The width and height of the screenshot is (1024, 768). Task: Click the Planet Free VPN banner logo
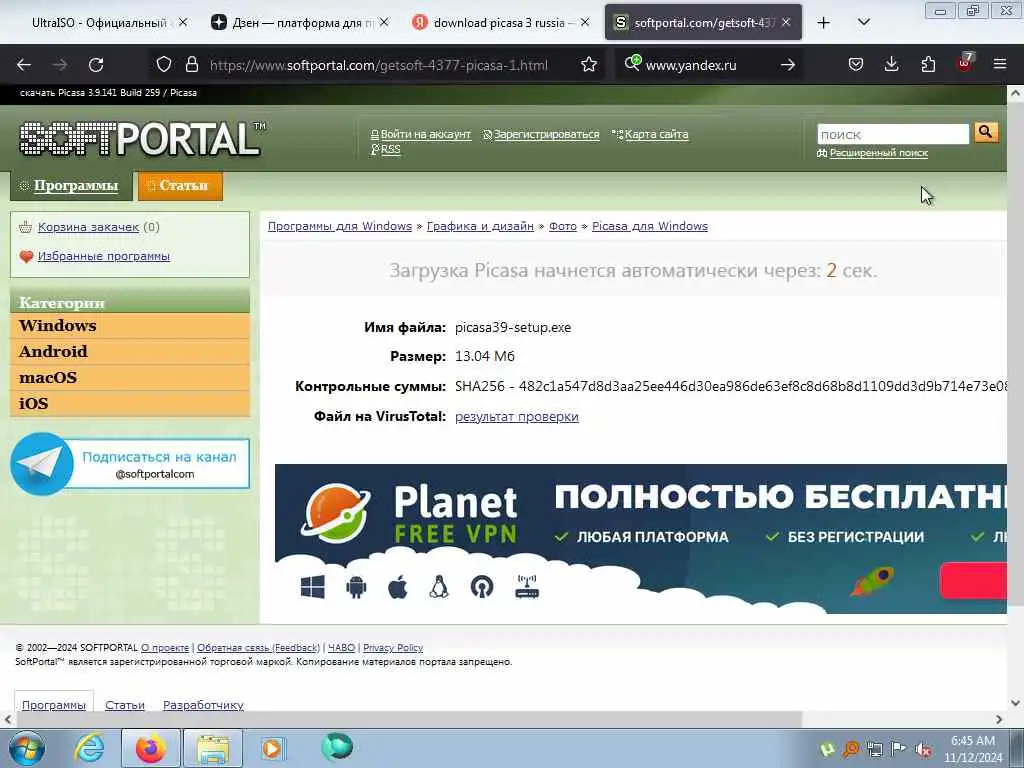pos(409,514)
